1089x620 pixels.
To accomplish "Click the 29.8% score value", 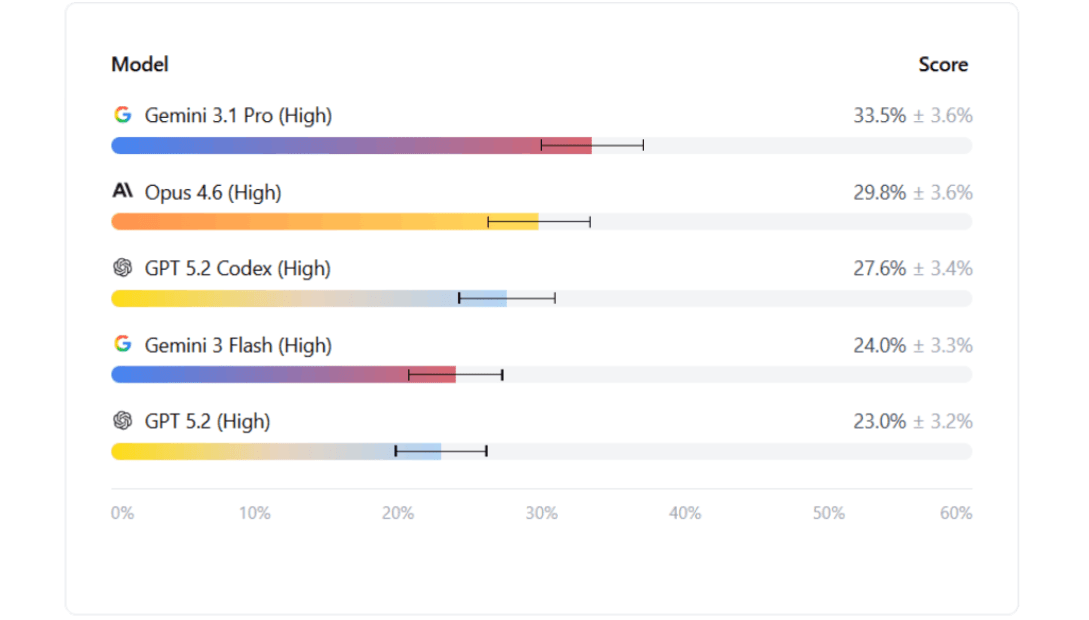I will [879, 192].
